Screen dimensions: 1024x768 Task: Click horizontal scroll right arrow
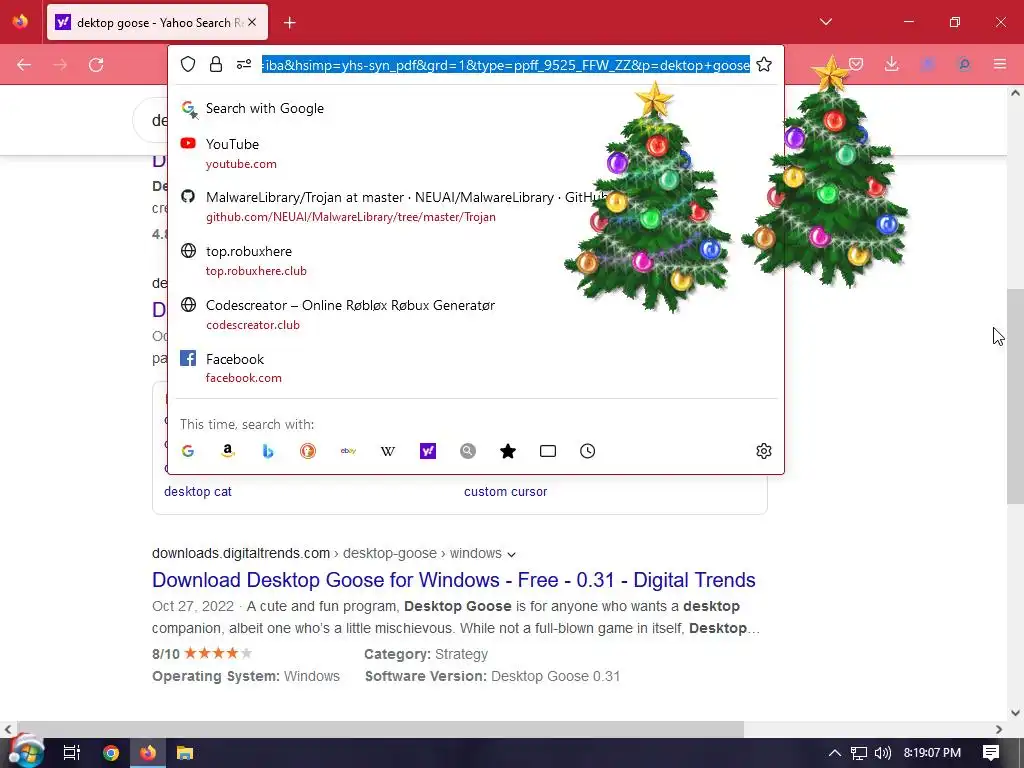click(x=999, y=729)
